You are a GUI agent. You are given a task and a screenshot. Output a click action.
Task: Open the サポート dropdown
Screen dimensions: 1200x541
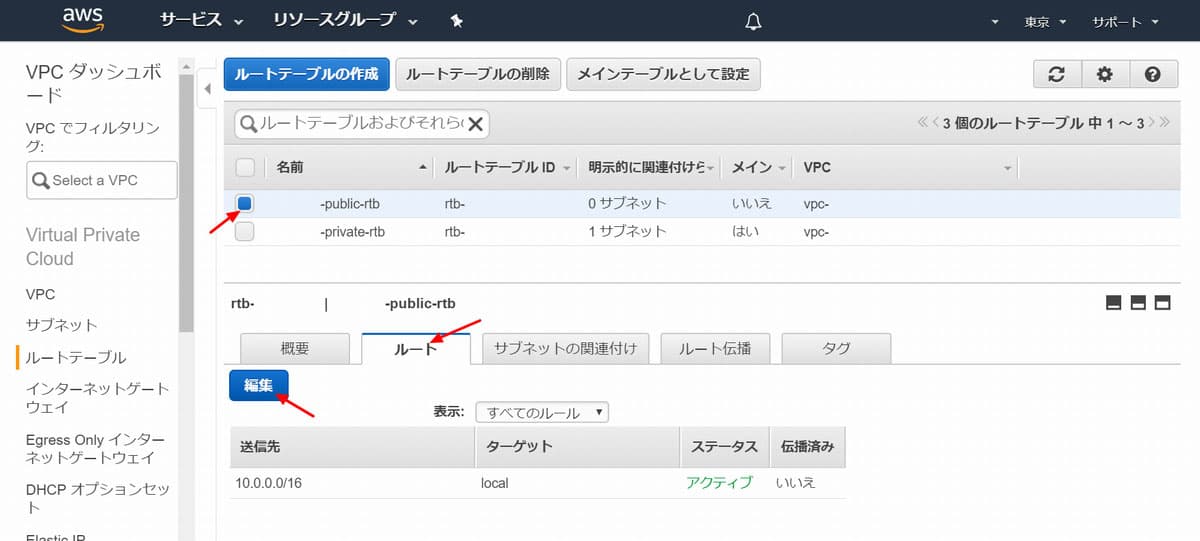[1125, 22]
